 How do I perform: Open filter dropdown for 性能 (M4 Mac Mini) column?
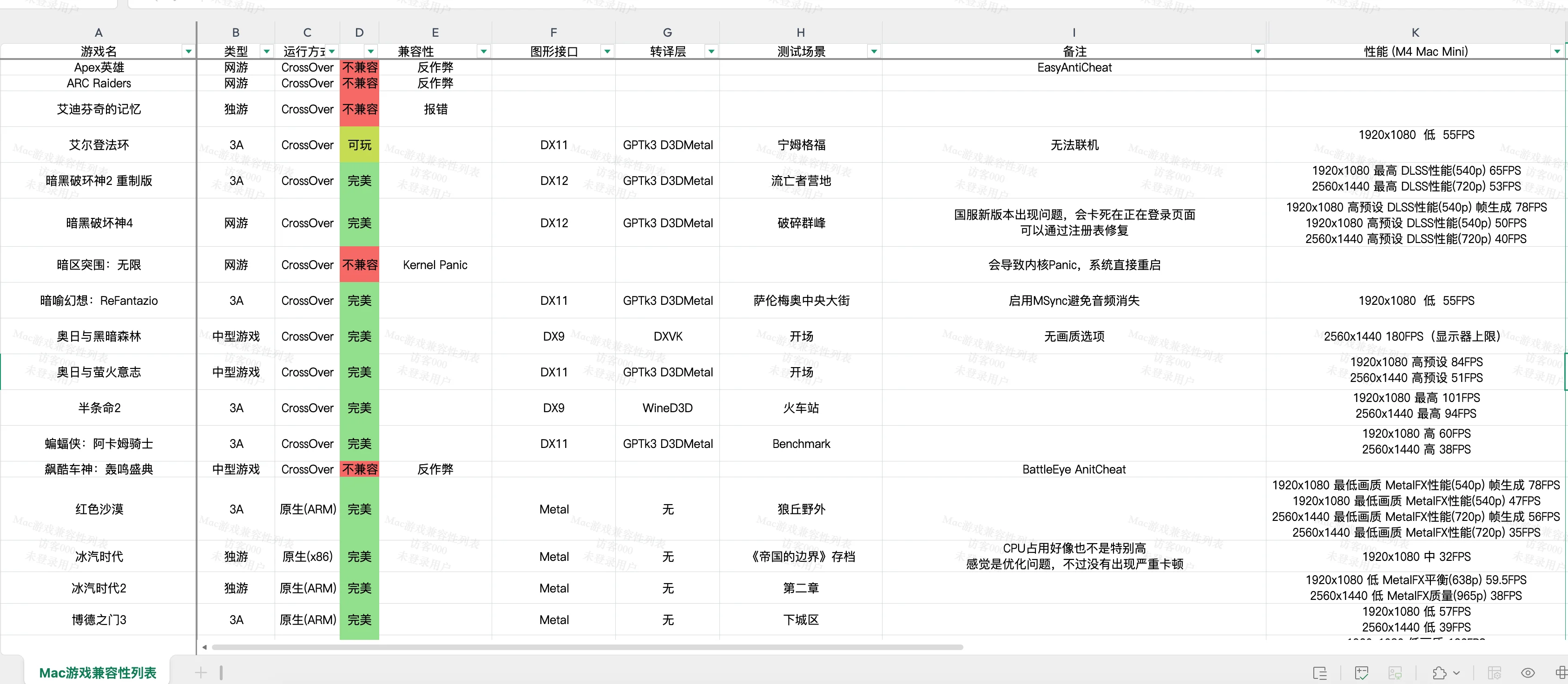(1557, 52)
